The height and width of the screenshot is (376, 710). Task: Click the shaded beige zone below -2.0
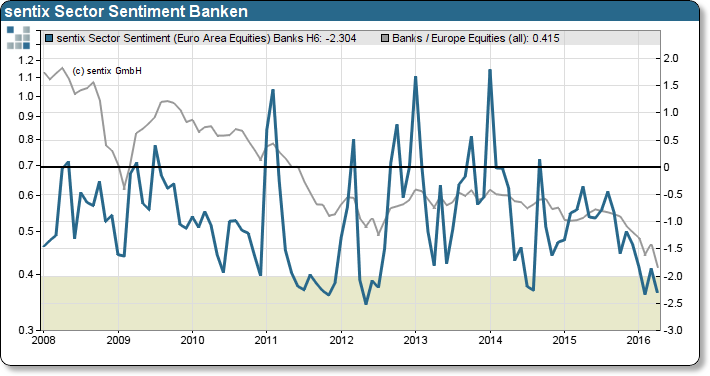point(351,303)
